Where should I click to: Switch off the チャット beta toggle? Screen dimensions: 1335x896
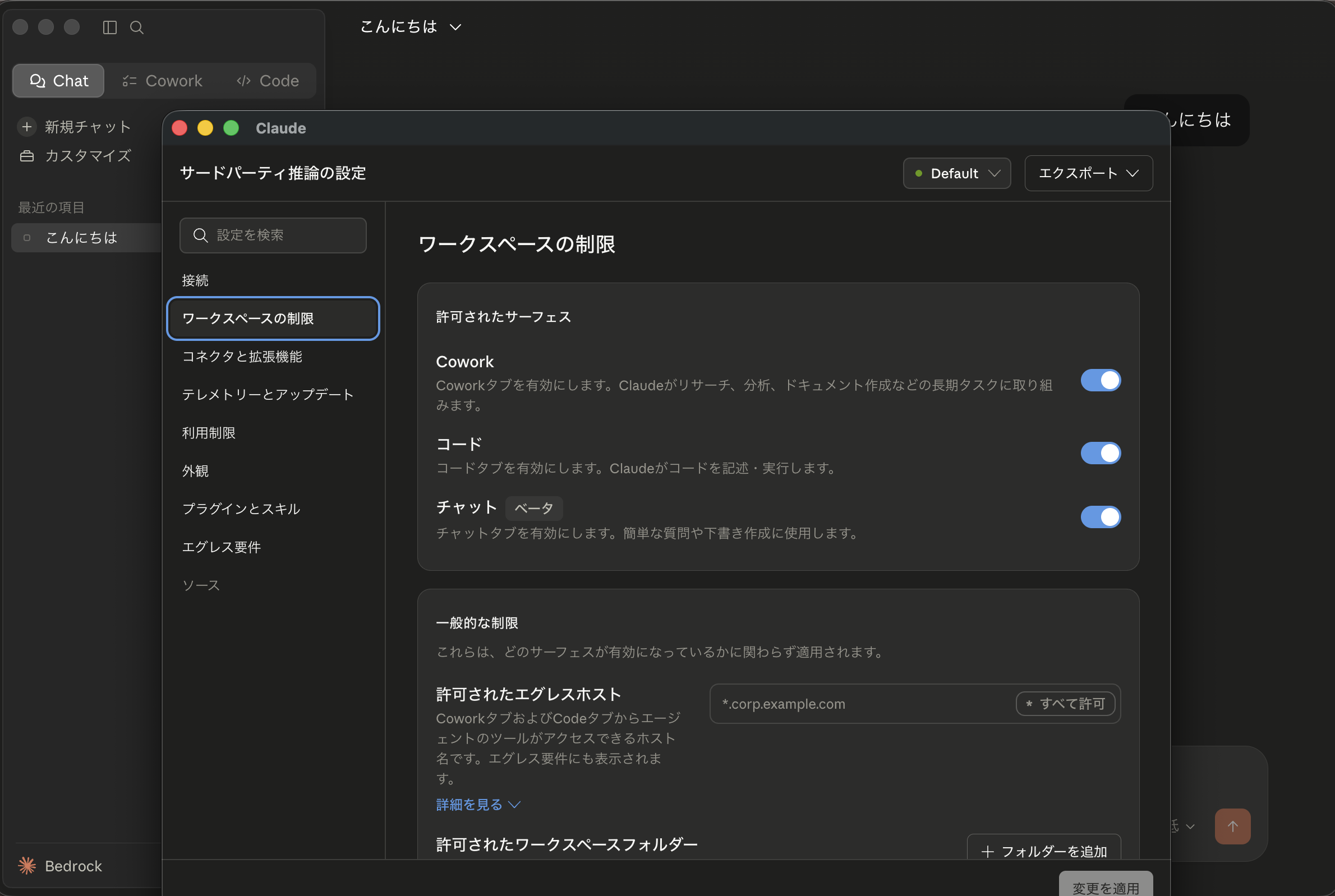click(1100, 516)
